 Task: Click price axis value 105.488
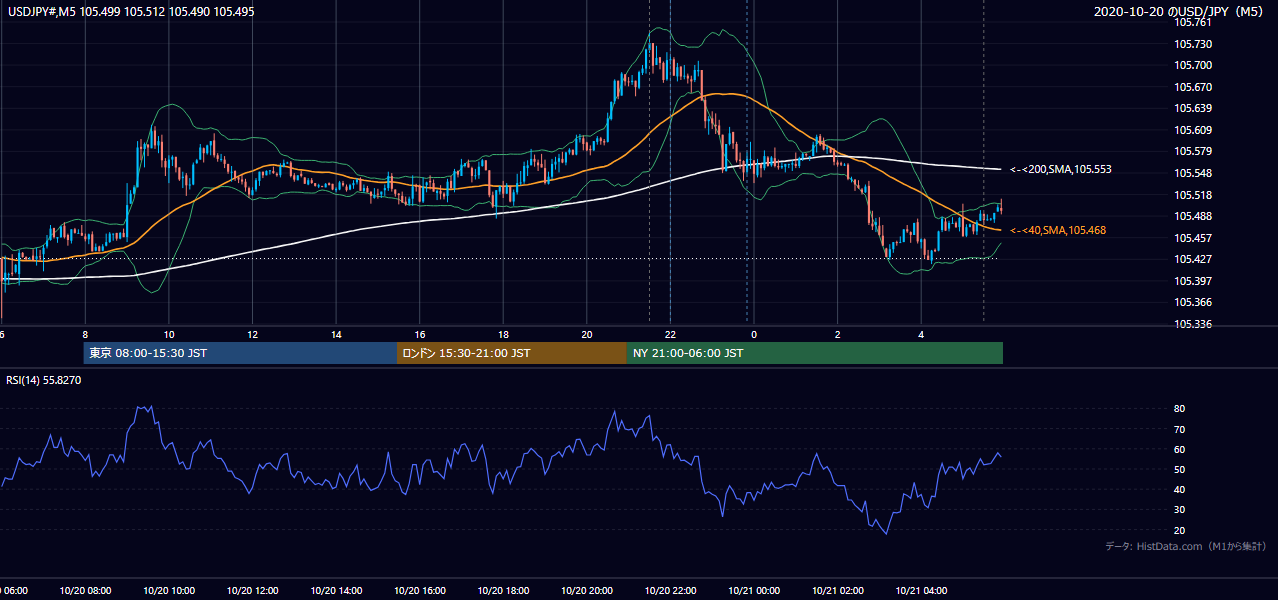[1192, 216]
